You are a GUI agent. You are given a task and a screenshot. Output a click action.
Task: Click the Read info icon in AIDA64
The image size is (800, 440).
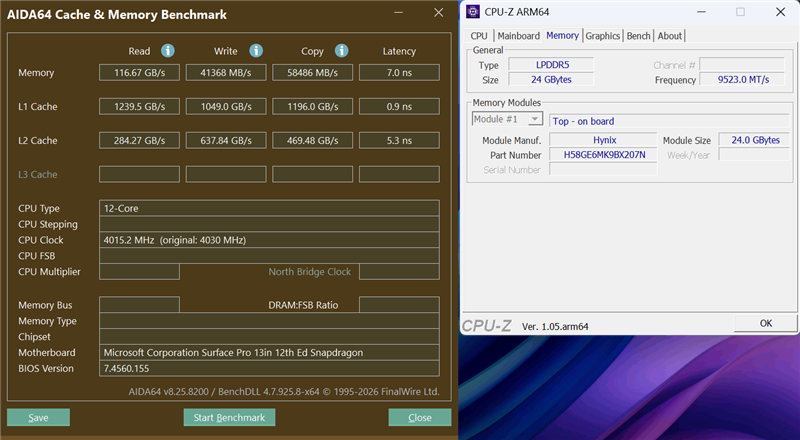pyautogui.click(x=168, y=51)
